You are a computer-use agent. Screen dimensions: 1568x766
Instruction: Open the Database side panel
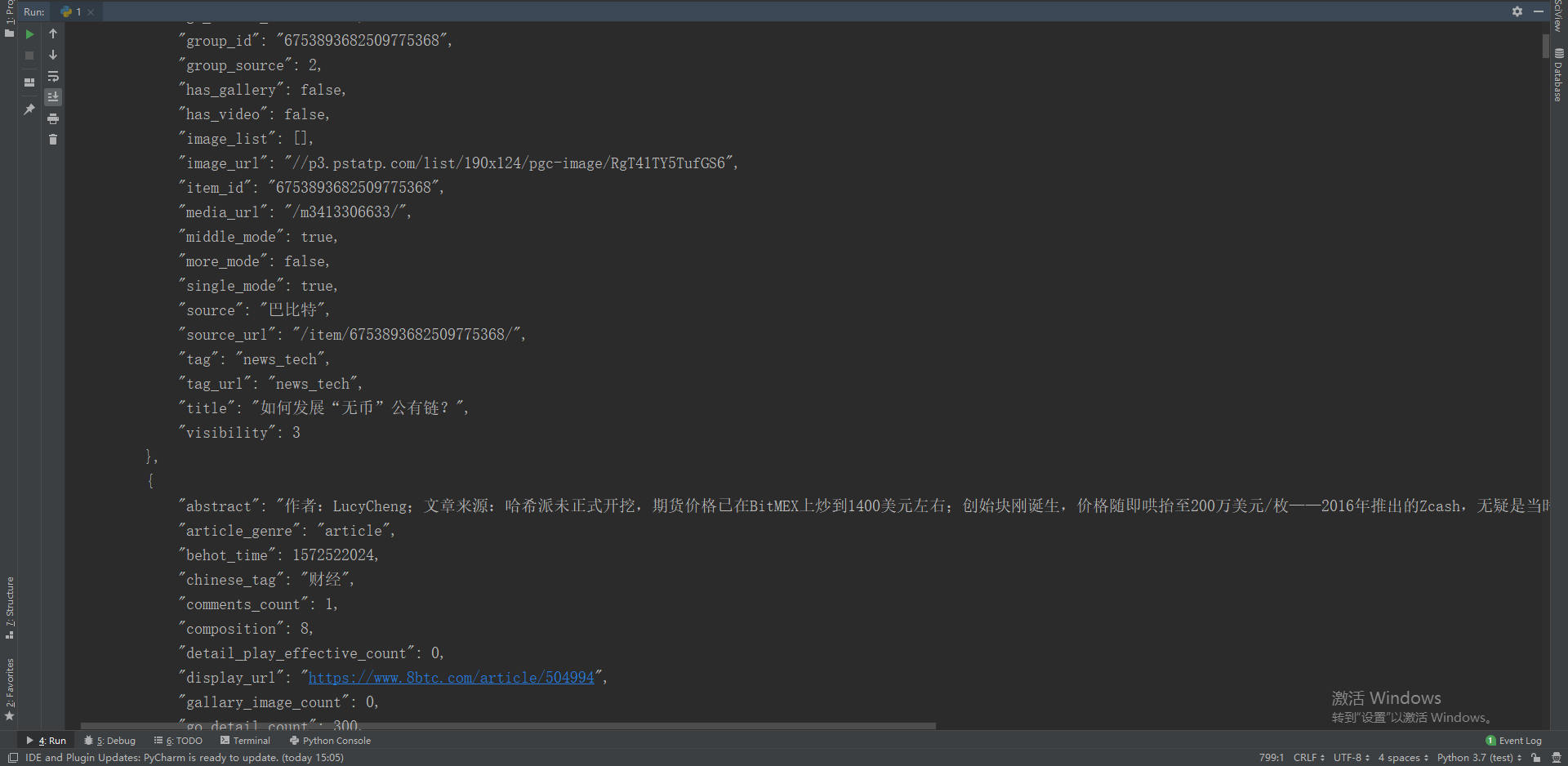point(1558,75)
